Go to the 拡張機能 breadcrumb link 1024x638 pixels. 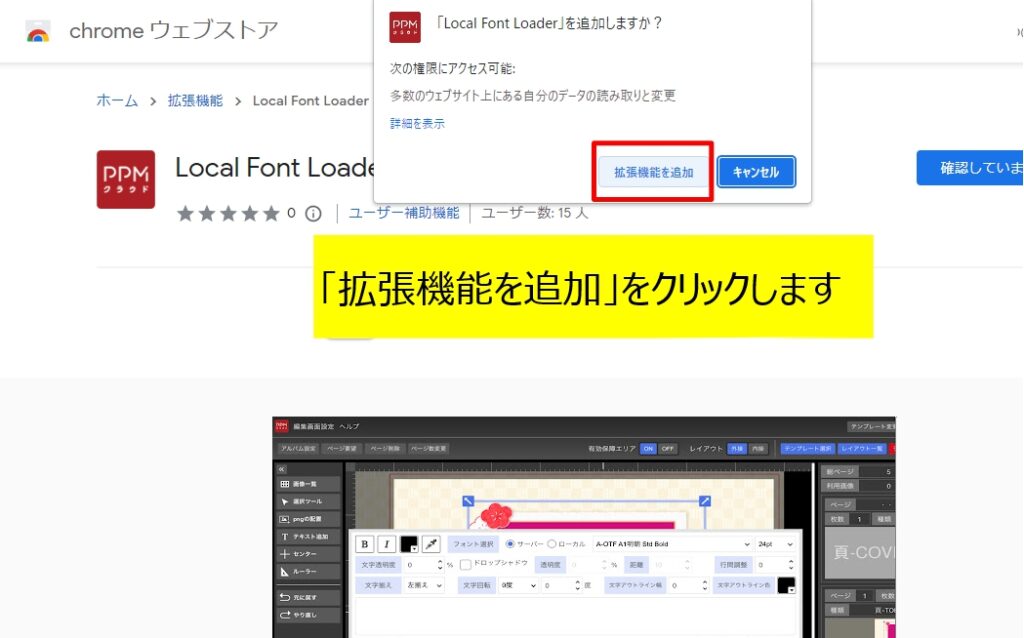tap(195, 101)
